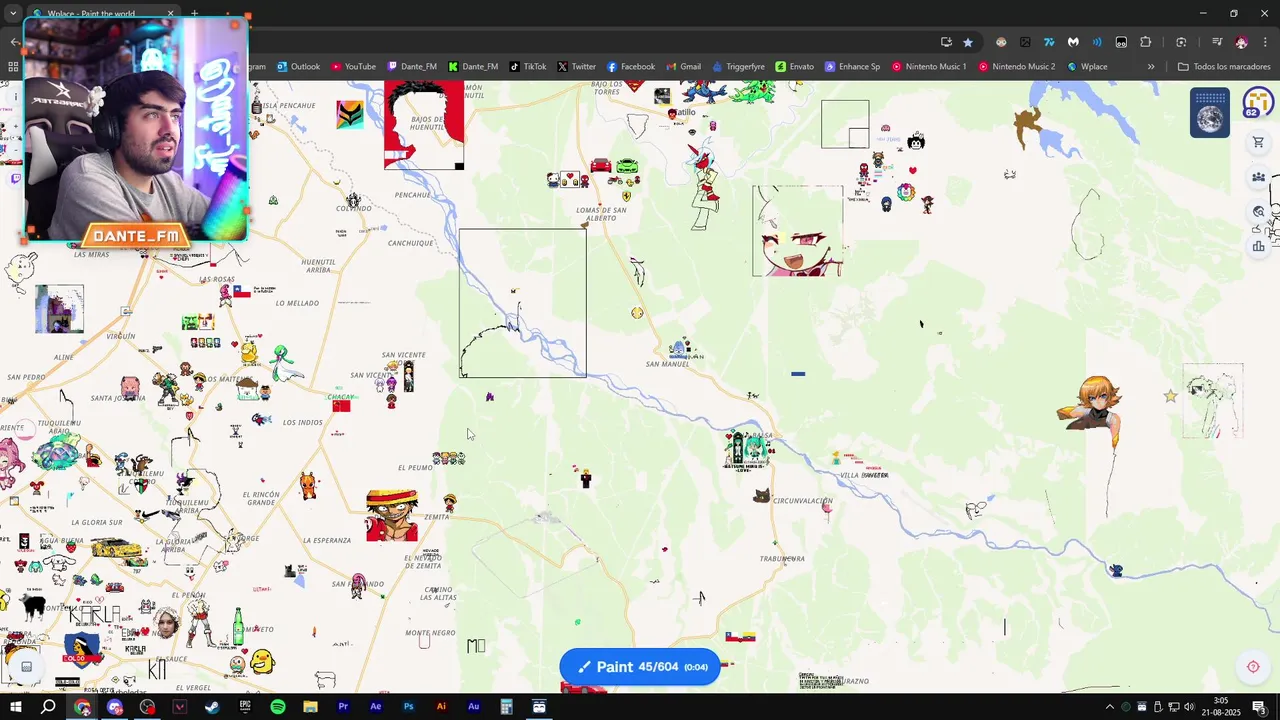This screenshot has height=720, width=1280.
Task: Show hidden system tray icons
Action: click(1109, 707)
